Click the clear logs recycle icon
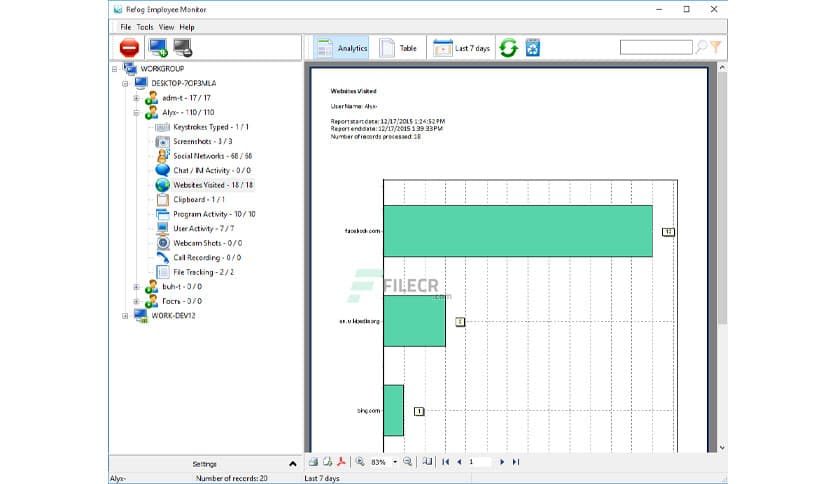The height and width of the screenshot is (484, 836). (x=533, y=48)
